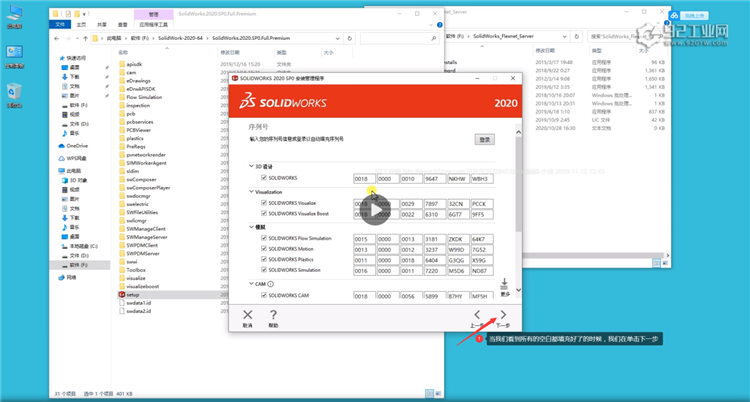The height and width of the screenshot is (402, 750).
Task: Uncheck SOLIDWORKS Visualize checkbox
Action: coord(264,202)
